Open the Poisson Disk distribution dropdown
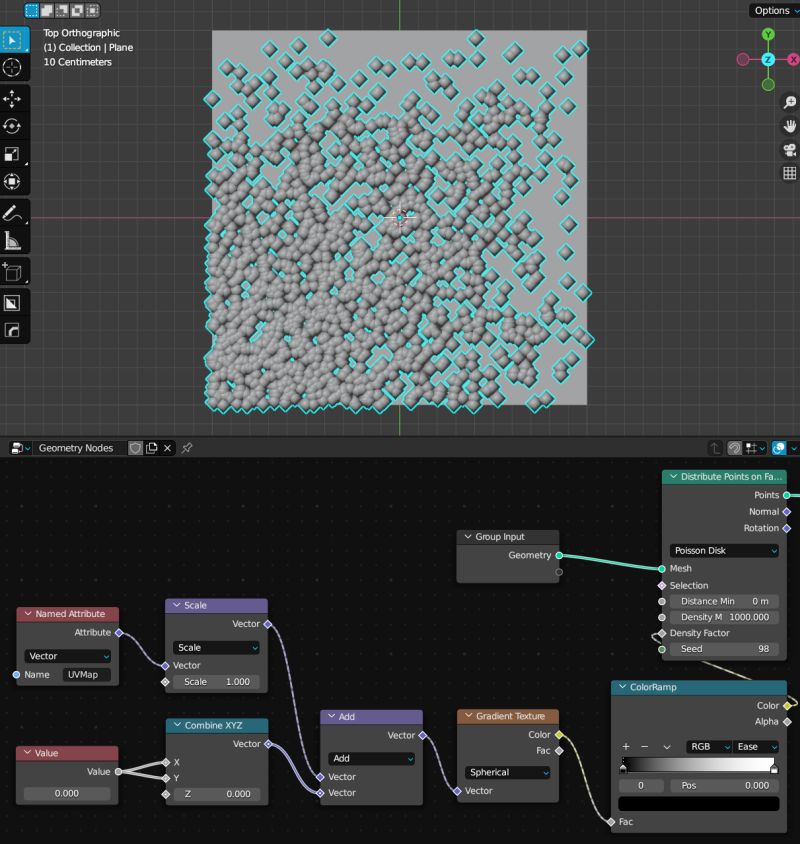 (x=724, y=551)
